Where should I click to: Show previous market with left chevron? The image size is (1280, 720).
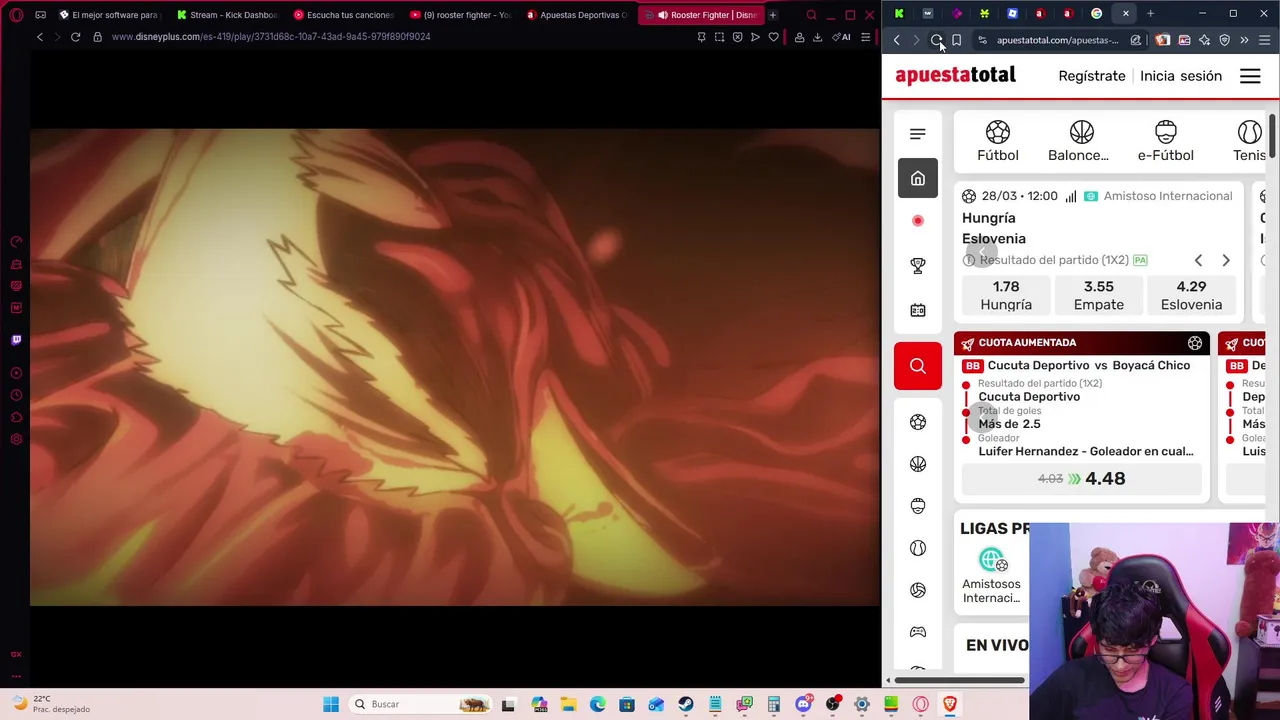[1198, 260]
